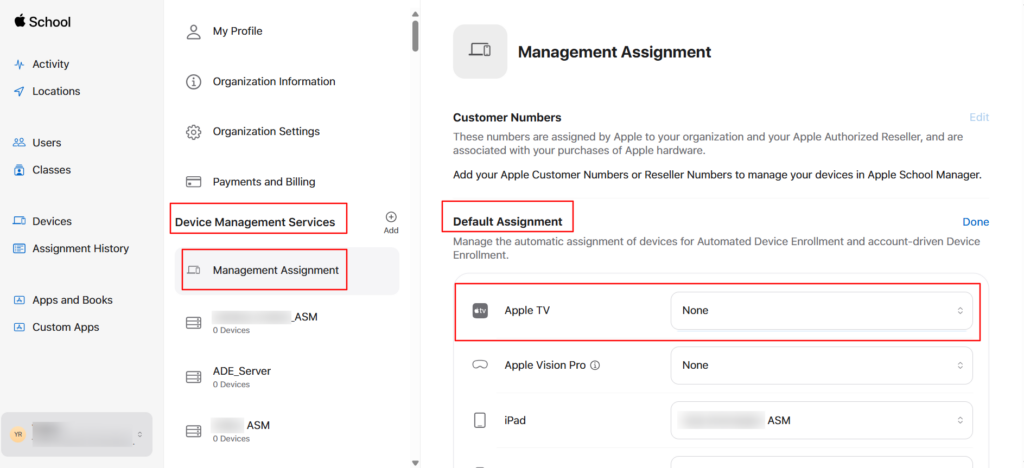The width and height of the screenshot is (1024, 468).
Task: Click the Locations arrow icon
Action: coord(19,91)
